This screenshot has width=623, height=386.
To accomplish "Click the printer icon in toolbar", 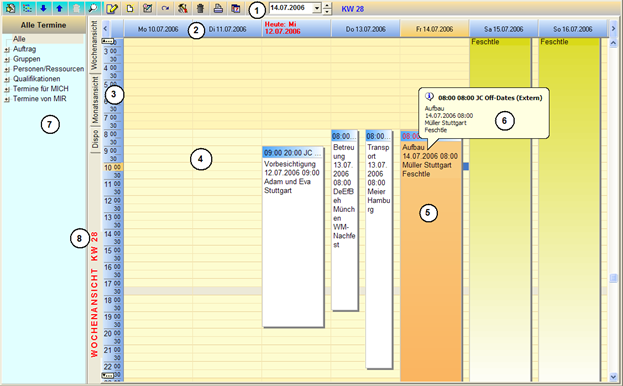I will 218,8.
